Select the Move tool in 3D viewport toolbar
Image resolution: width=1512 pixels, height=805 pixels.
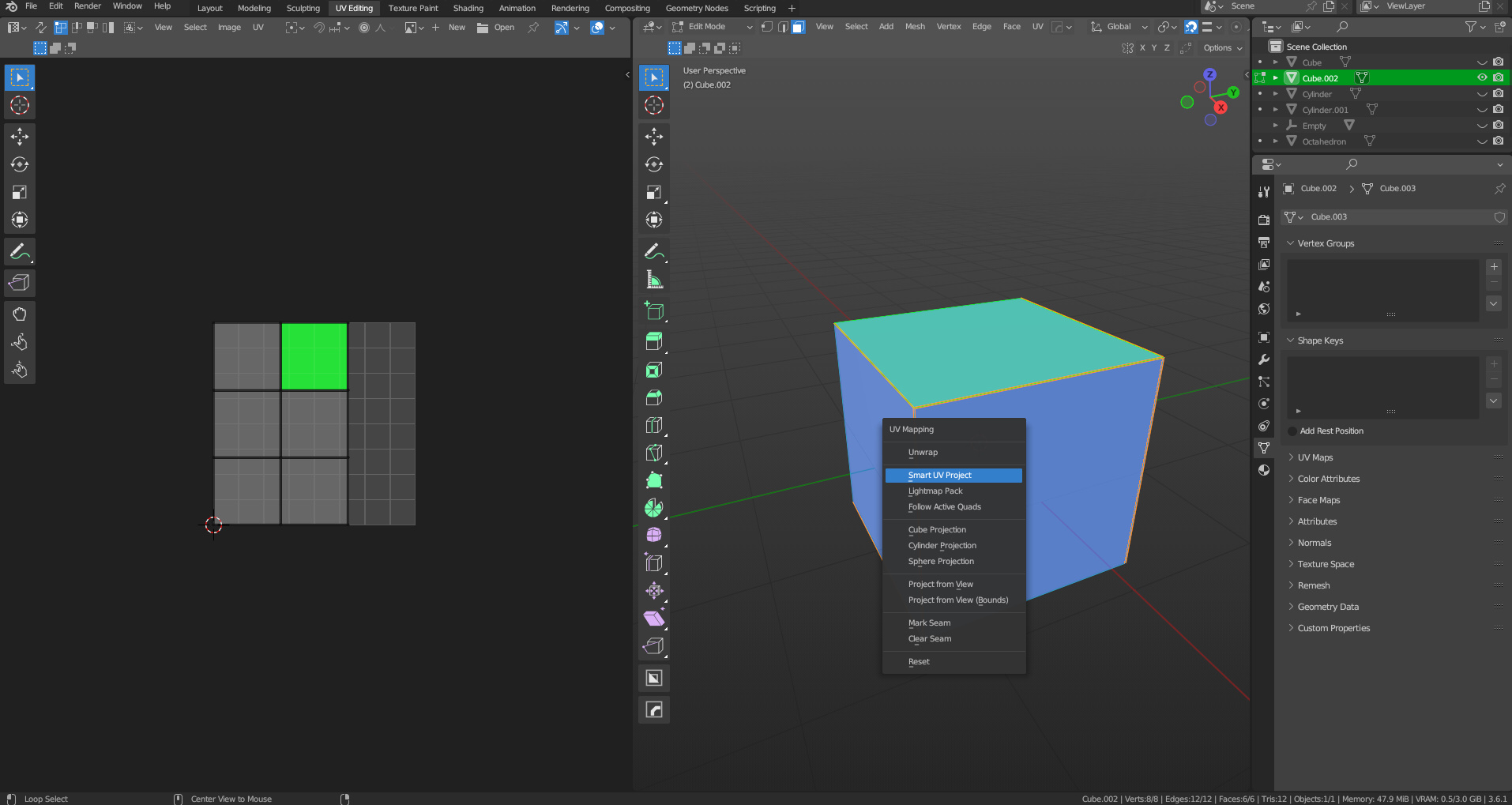[x=653, y=137]
